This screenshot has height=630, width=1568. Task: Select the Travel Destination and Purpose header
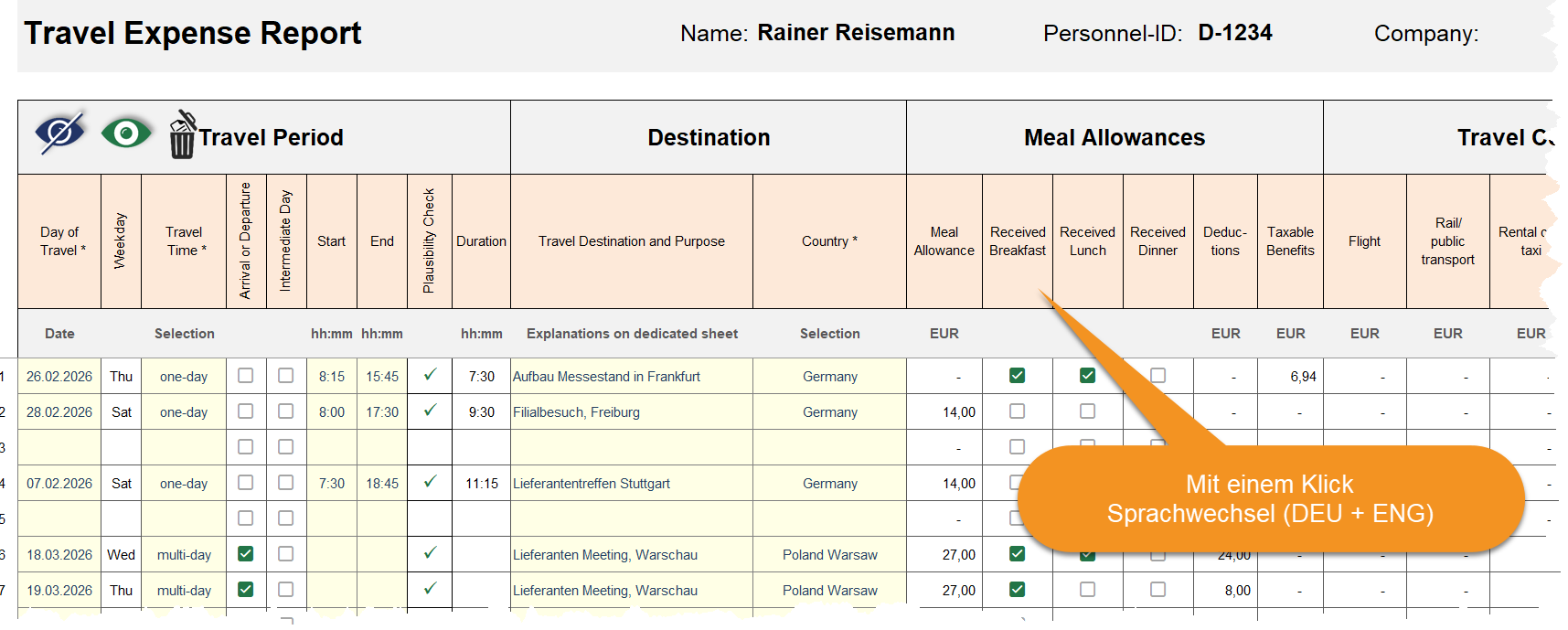click(631, 241)
